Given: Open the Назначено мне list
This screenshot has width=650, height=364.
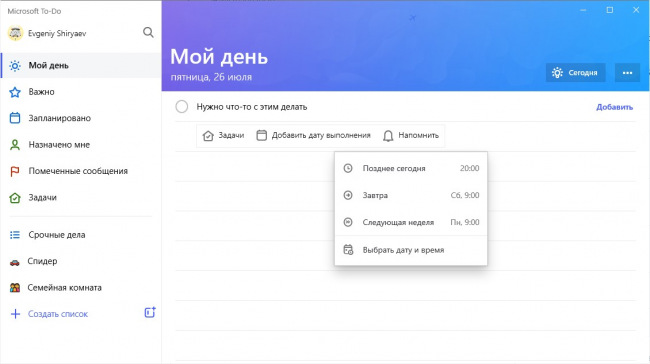Looking at the screenshot, I should [x=81, y=145].
